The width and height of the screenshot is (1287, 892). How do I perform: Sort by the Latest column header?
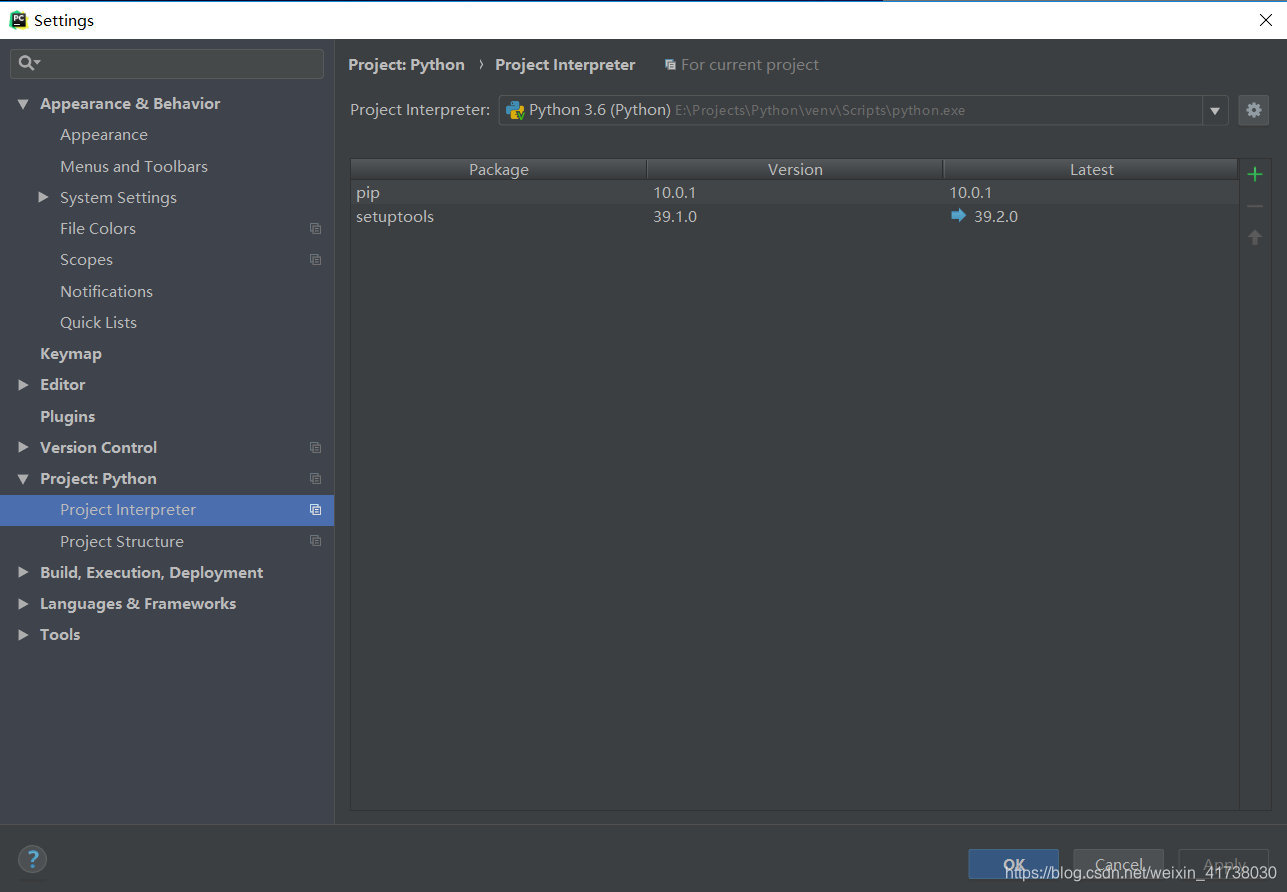click(1091, 170)
